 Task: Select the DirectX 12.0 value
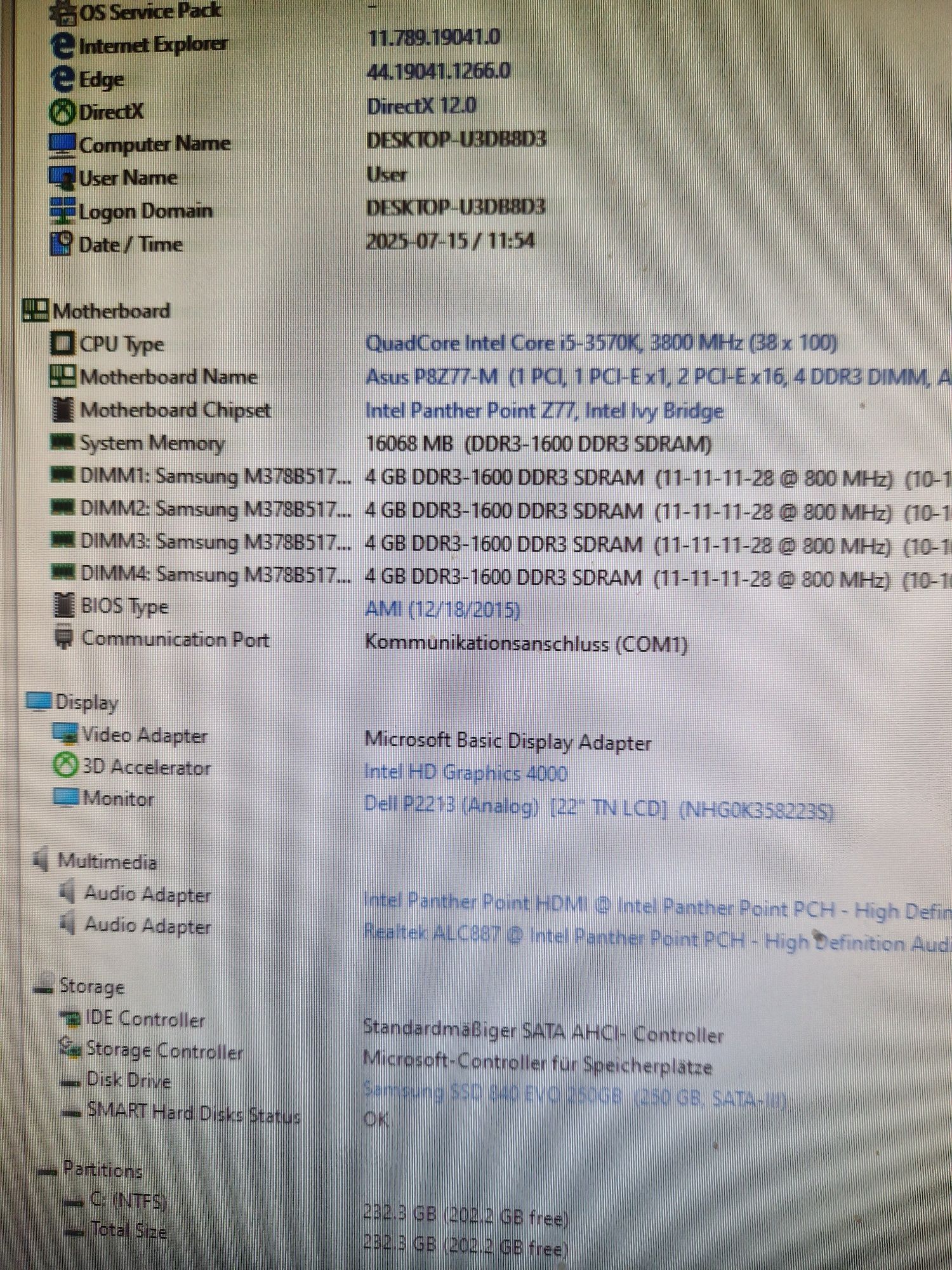[x=421, y=105]
